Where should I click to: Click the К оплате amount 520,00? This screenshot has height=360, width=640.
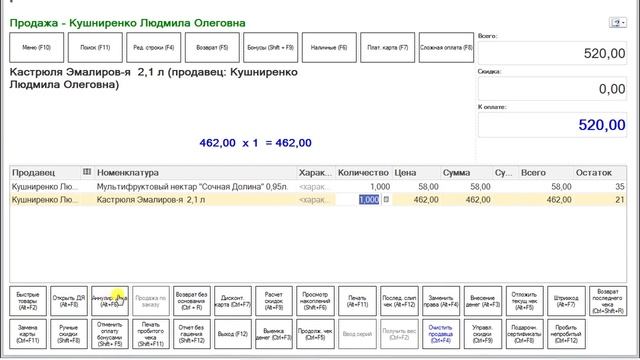[552, 124]
